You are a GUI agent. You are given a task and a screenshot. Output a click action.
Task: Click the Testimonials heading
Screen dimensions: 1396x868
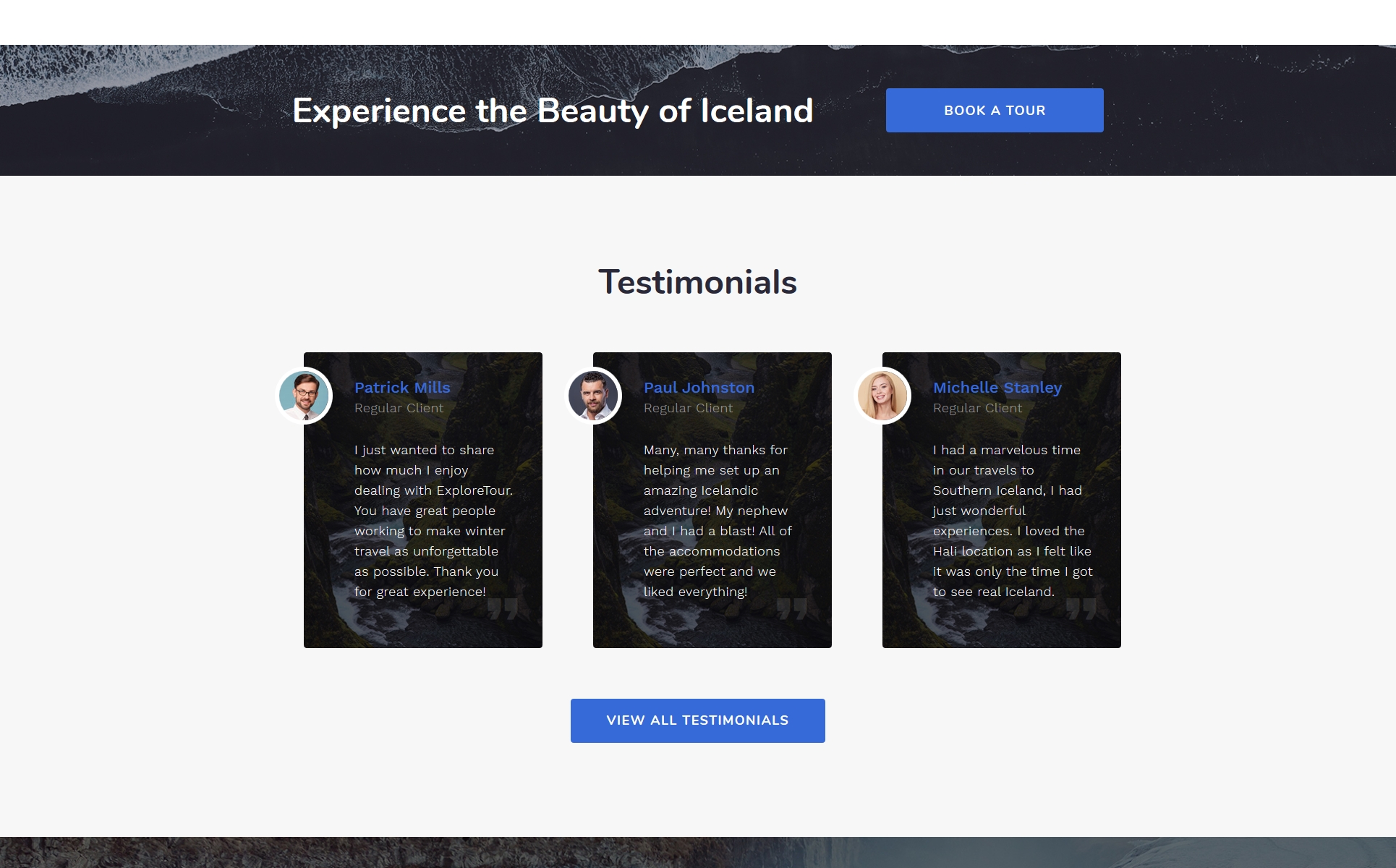[697, 282]
